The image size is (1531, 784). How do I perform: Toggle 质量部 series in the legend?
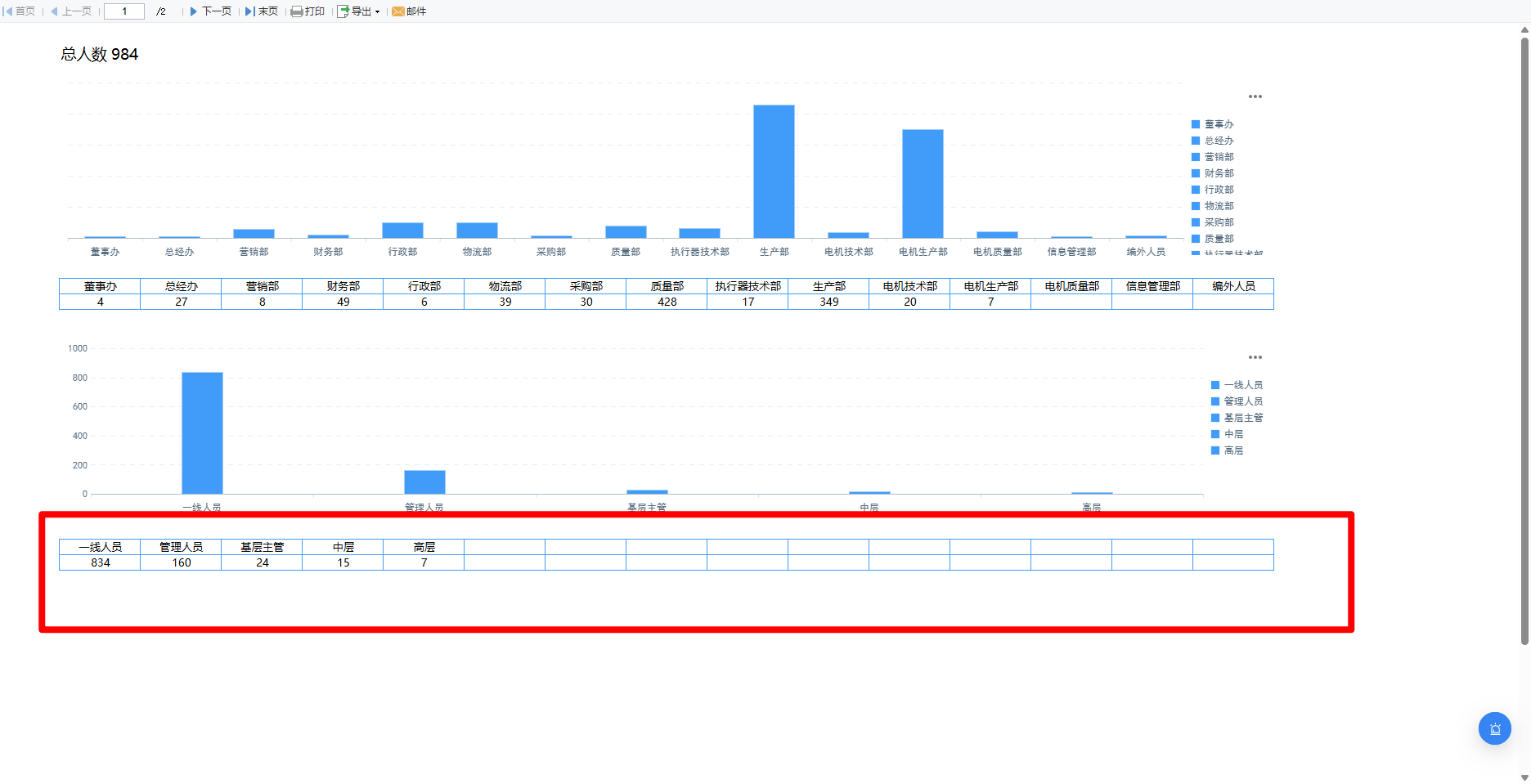1213,239
